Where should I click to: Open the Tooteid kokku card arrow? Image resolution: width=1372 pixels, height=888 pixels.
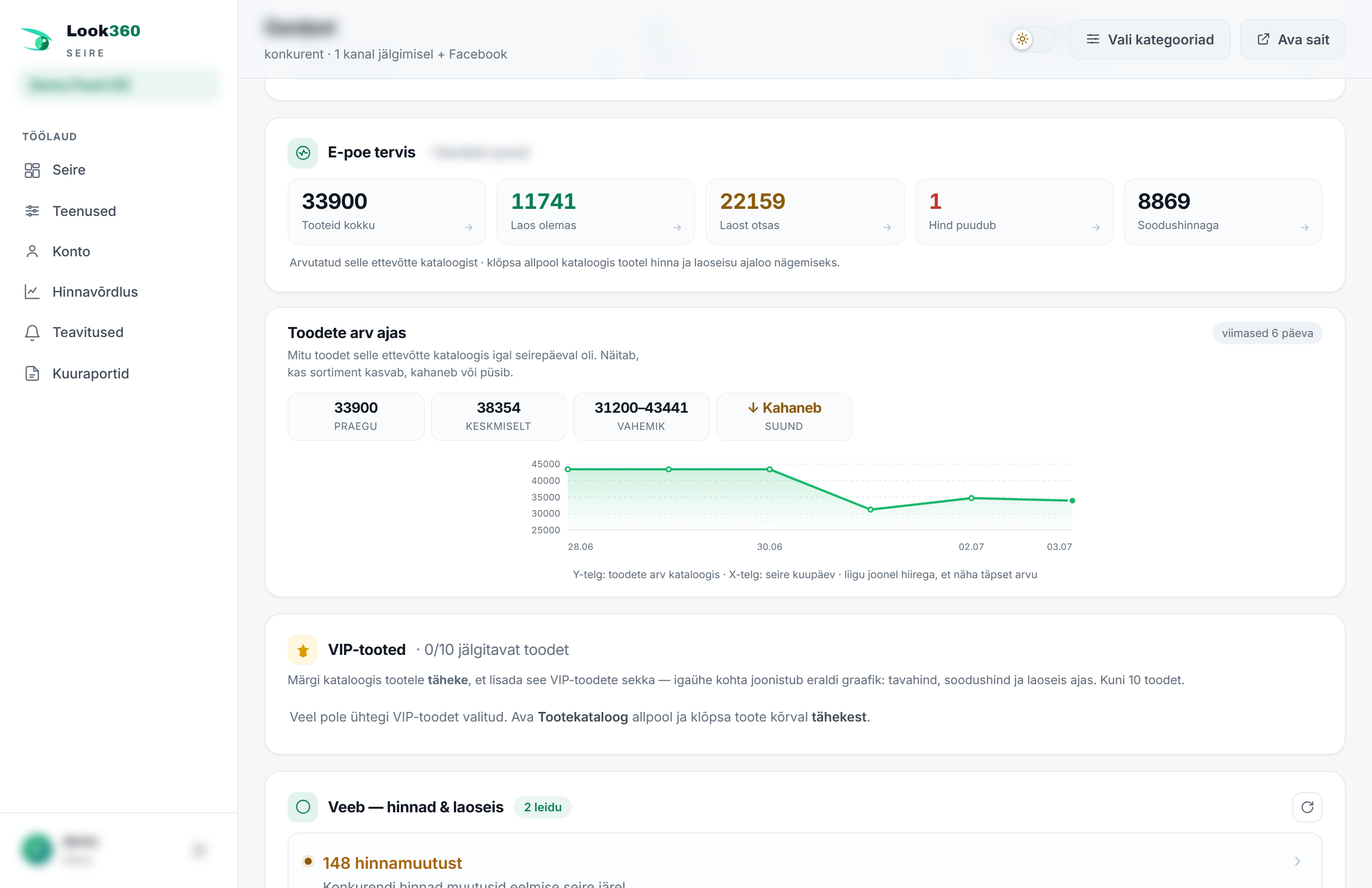(469, 228)
